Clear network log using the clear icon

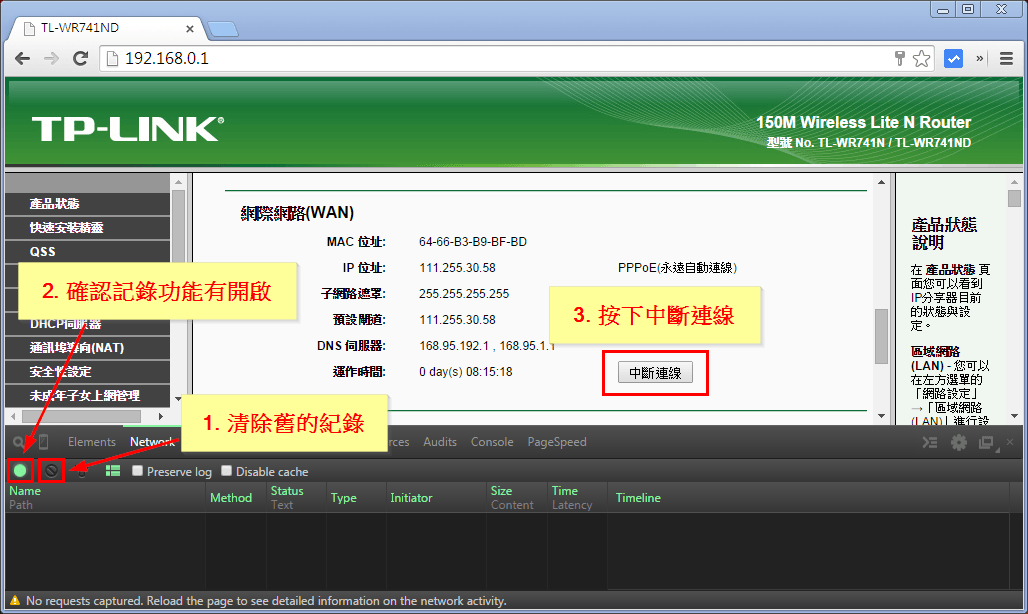point(51,470)
